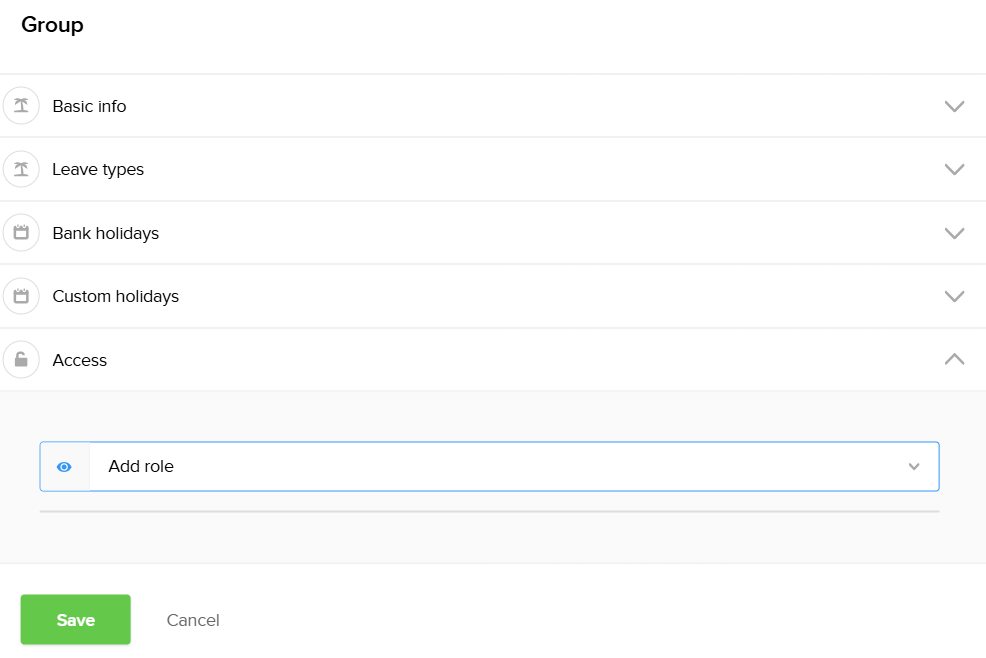The image size is (986, 658).
Task: Click inside the Add role field
Action: pos(480,467)
